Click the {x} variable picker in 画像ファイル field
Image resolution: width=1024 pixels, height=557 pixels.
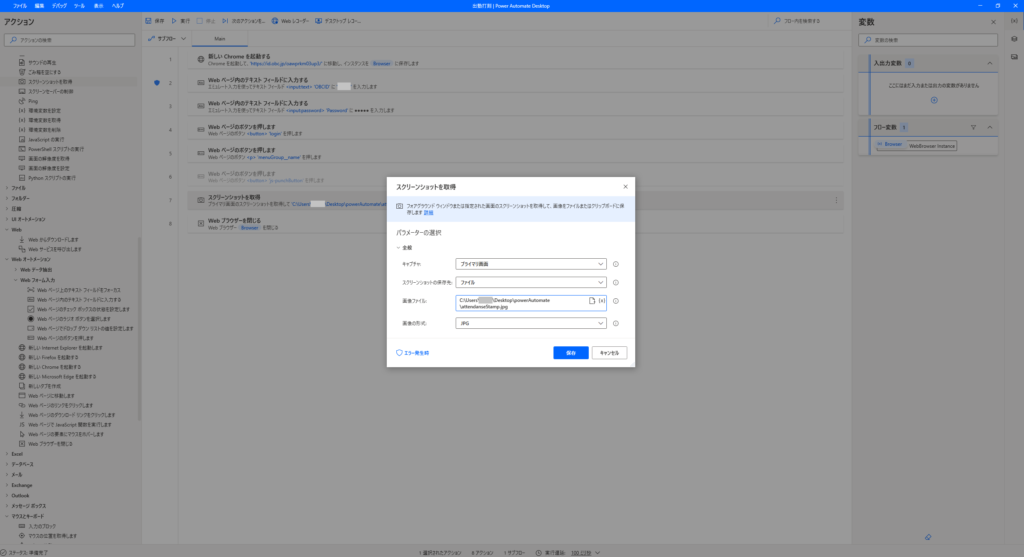coord(601,301)
